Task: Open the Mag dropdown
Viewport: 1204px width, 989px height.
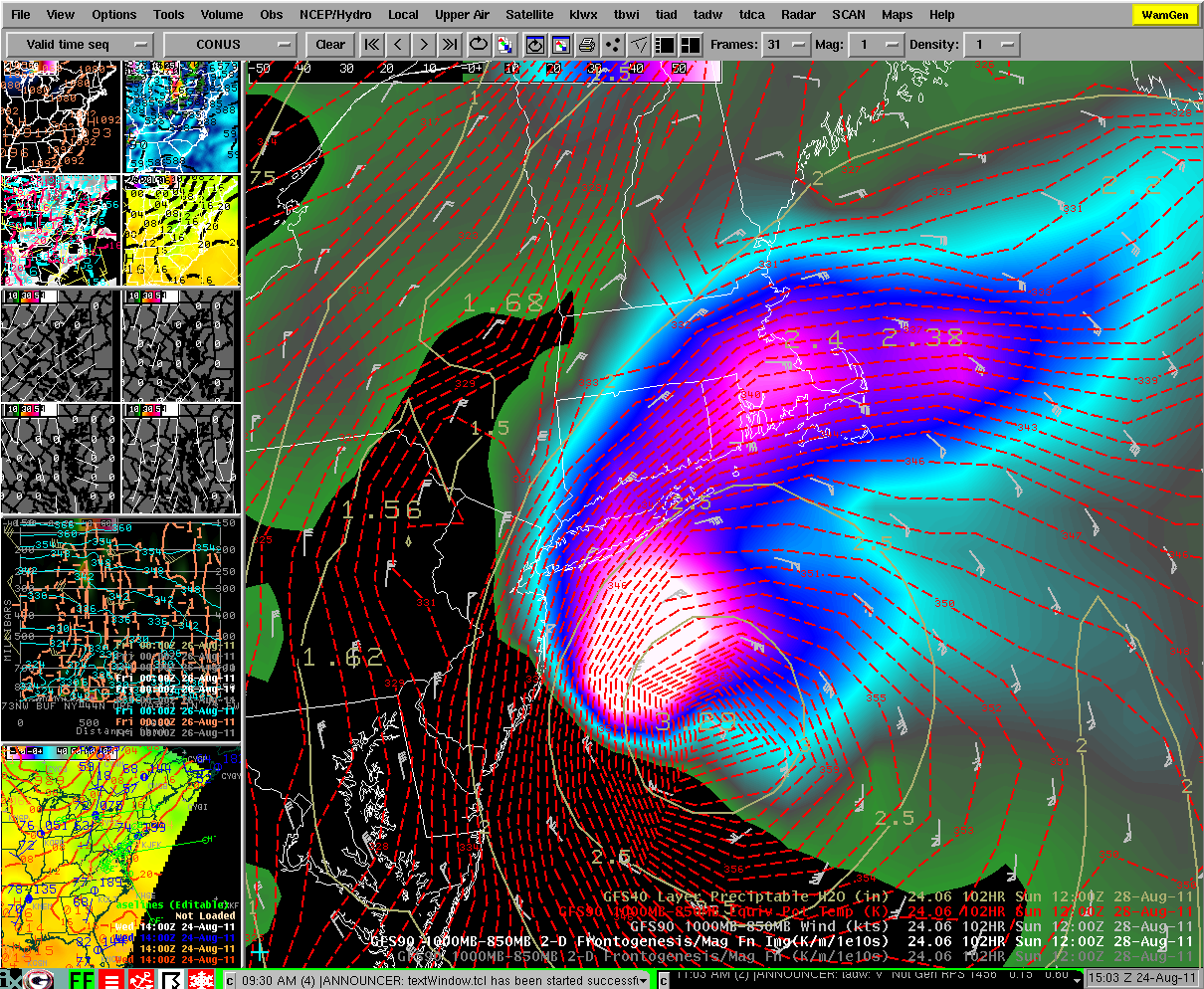Action: coord(876,45)
